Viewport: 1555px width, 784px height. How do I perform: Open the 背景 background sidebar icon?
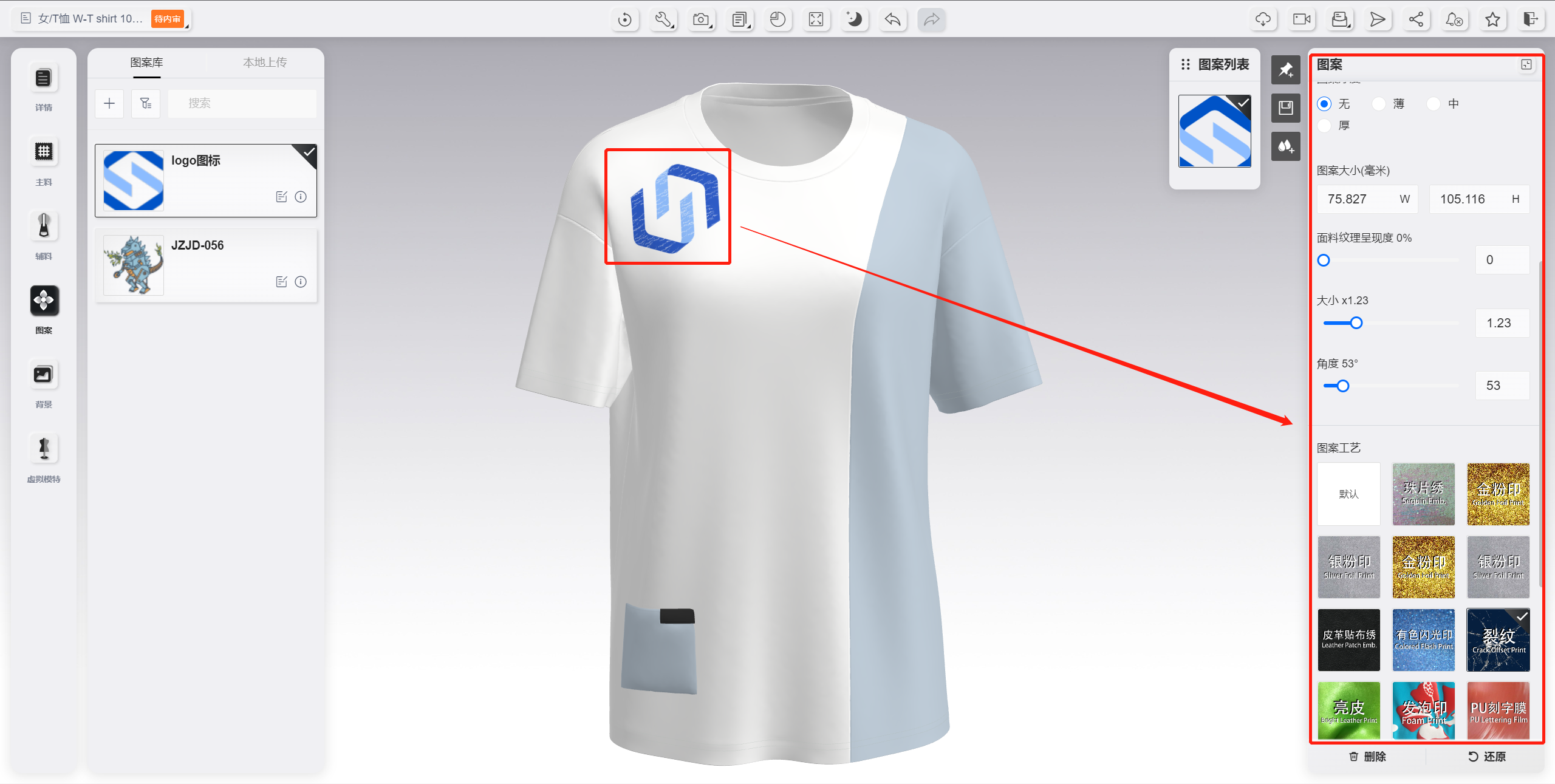coord(43,375)
